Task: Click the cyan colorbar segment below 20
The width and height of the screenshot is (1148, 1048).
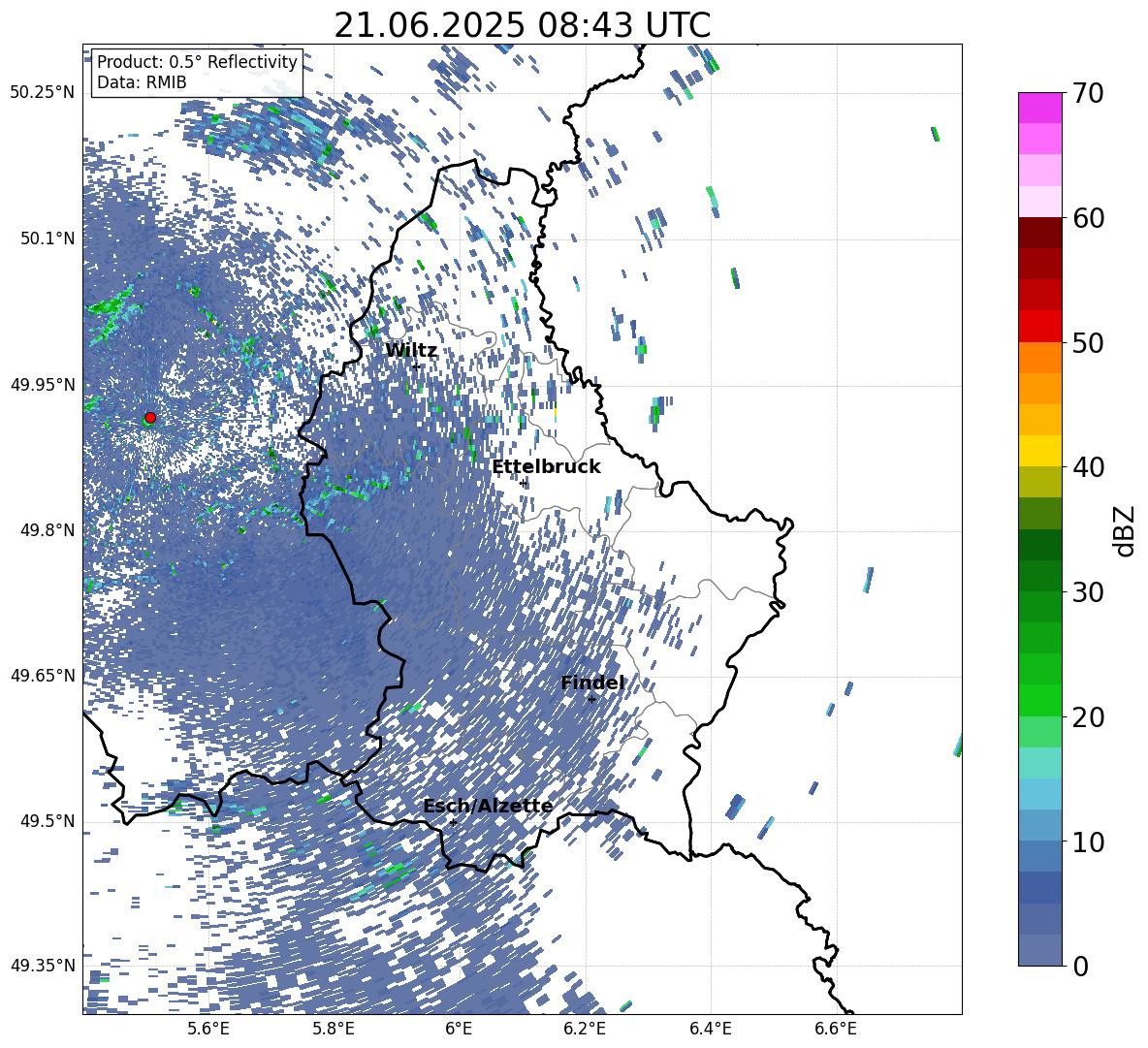Action: pos(1039,763)
